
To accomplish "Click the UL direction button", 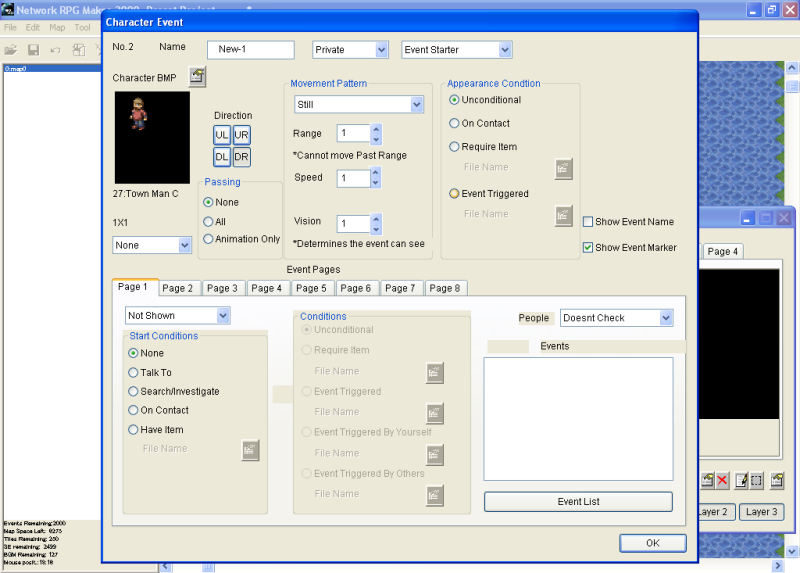I will pos(222,135).
